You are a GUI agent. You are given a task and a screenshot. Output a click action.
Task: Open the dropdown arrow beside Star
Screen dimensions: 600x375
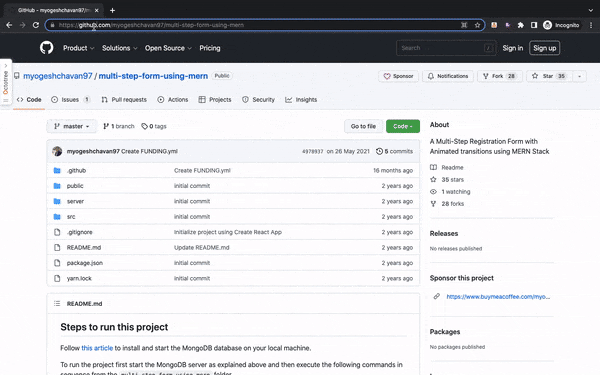point(579,76)
